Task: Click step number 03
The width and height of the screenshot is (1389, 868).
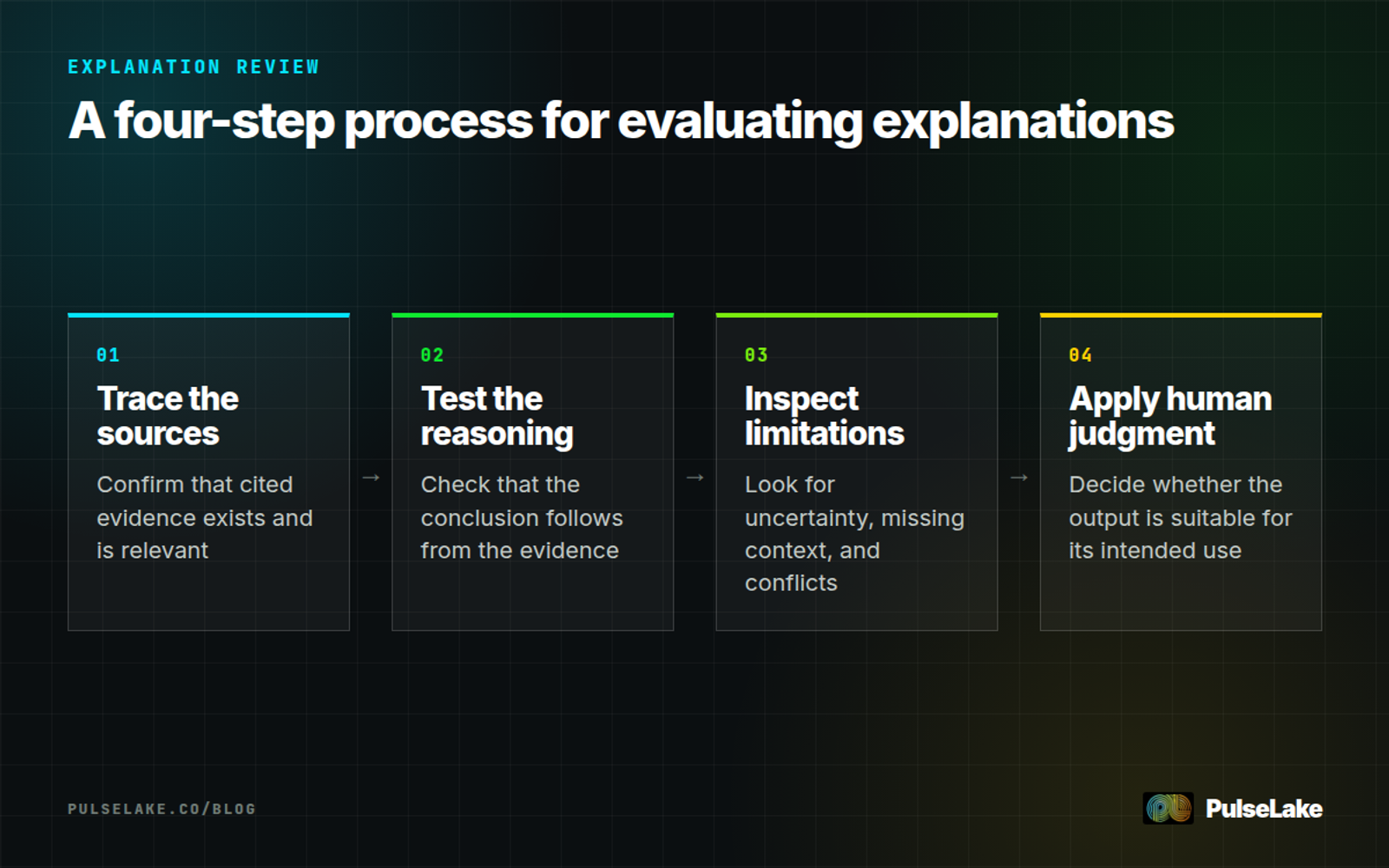Action: [x=756, y=355]
